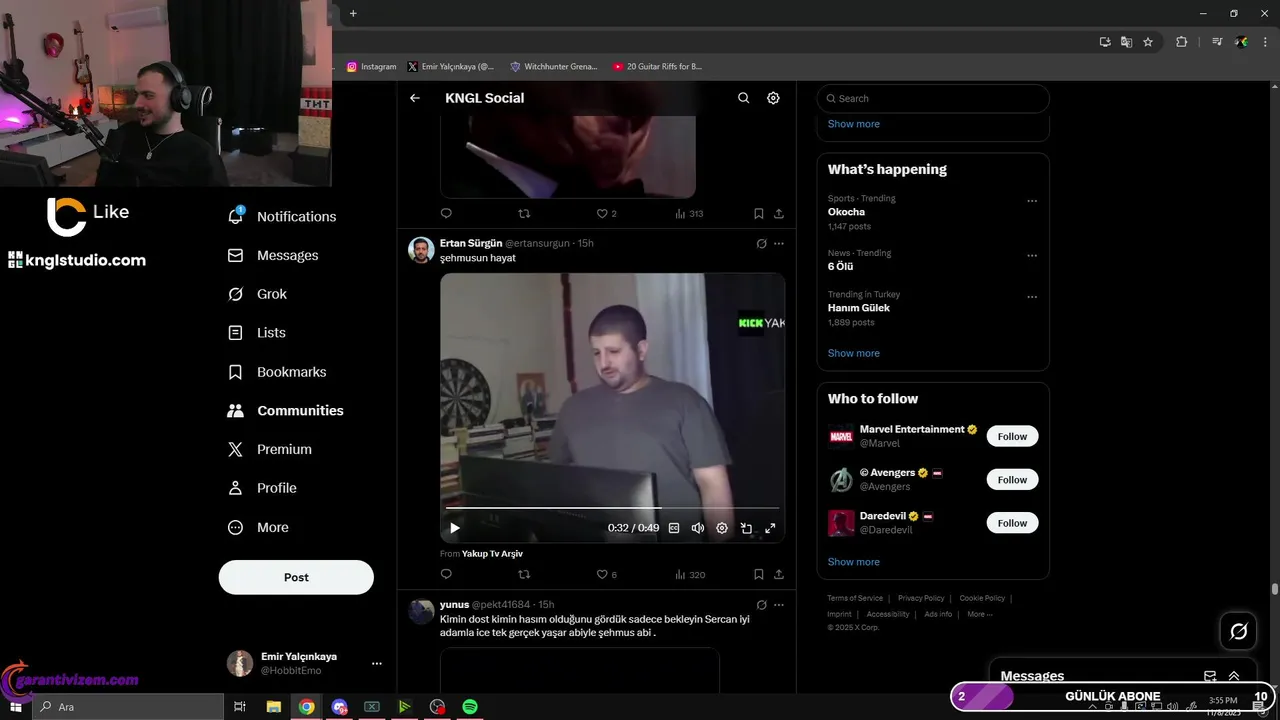
Task: Open the More menu in sidebar
Action: (x=259, y=527)
